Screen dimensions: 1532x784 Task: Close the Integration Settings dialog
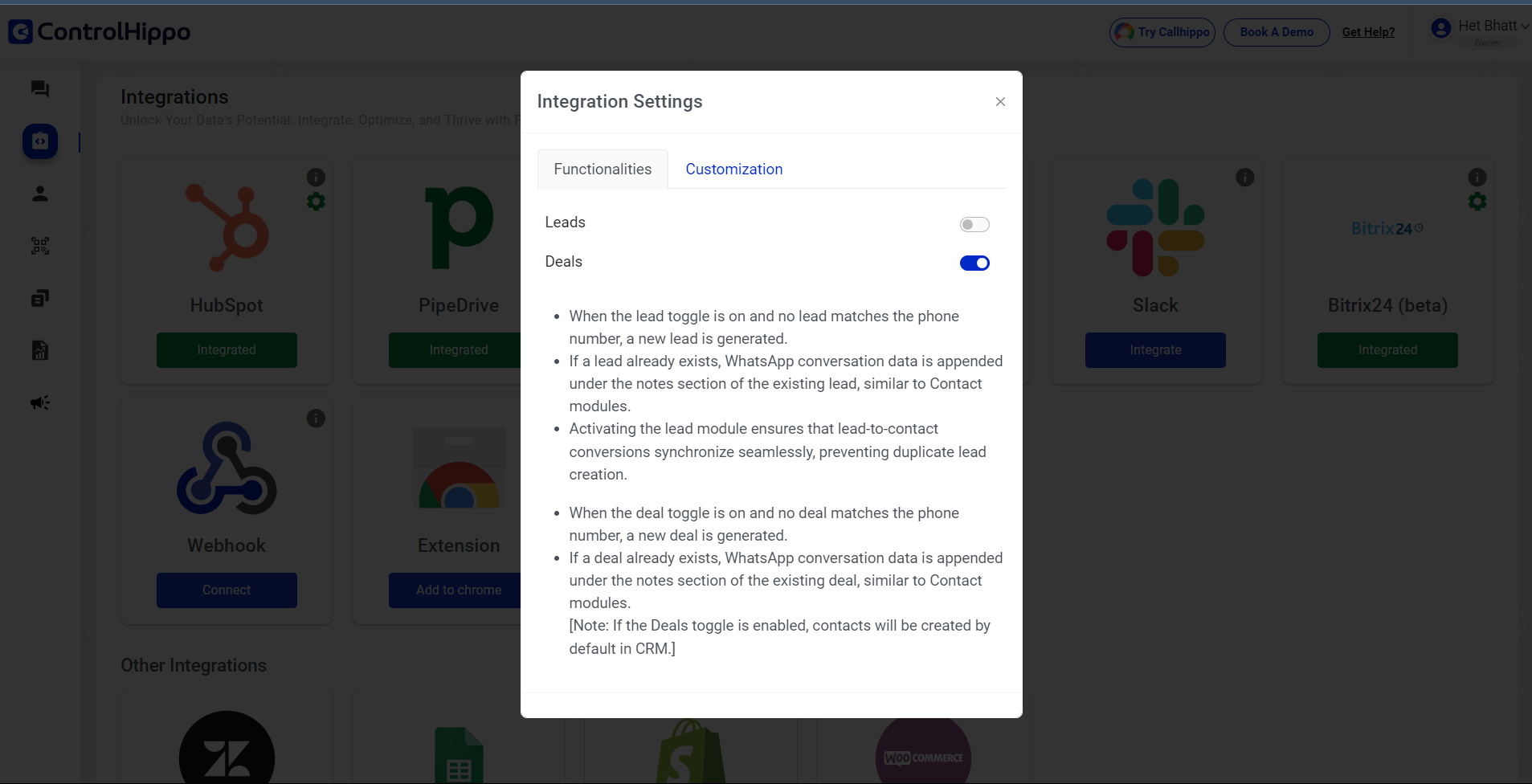[x=1000, y=102]
